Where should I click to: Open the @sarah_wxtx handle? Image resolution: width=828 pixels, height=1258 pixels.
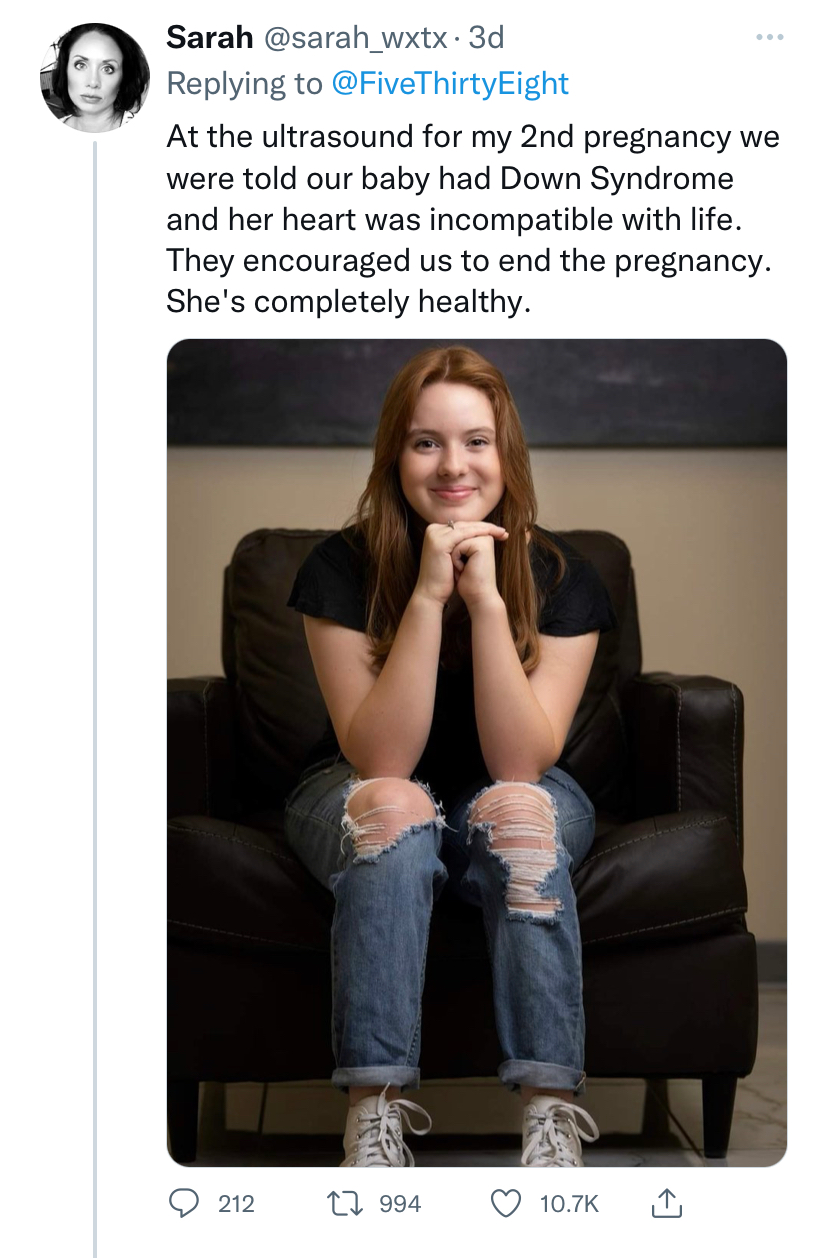355,38
